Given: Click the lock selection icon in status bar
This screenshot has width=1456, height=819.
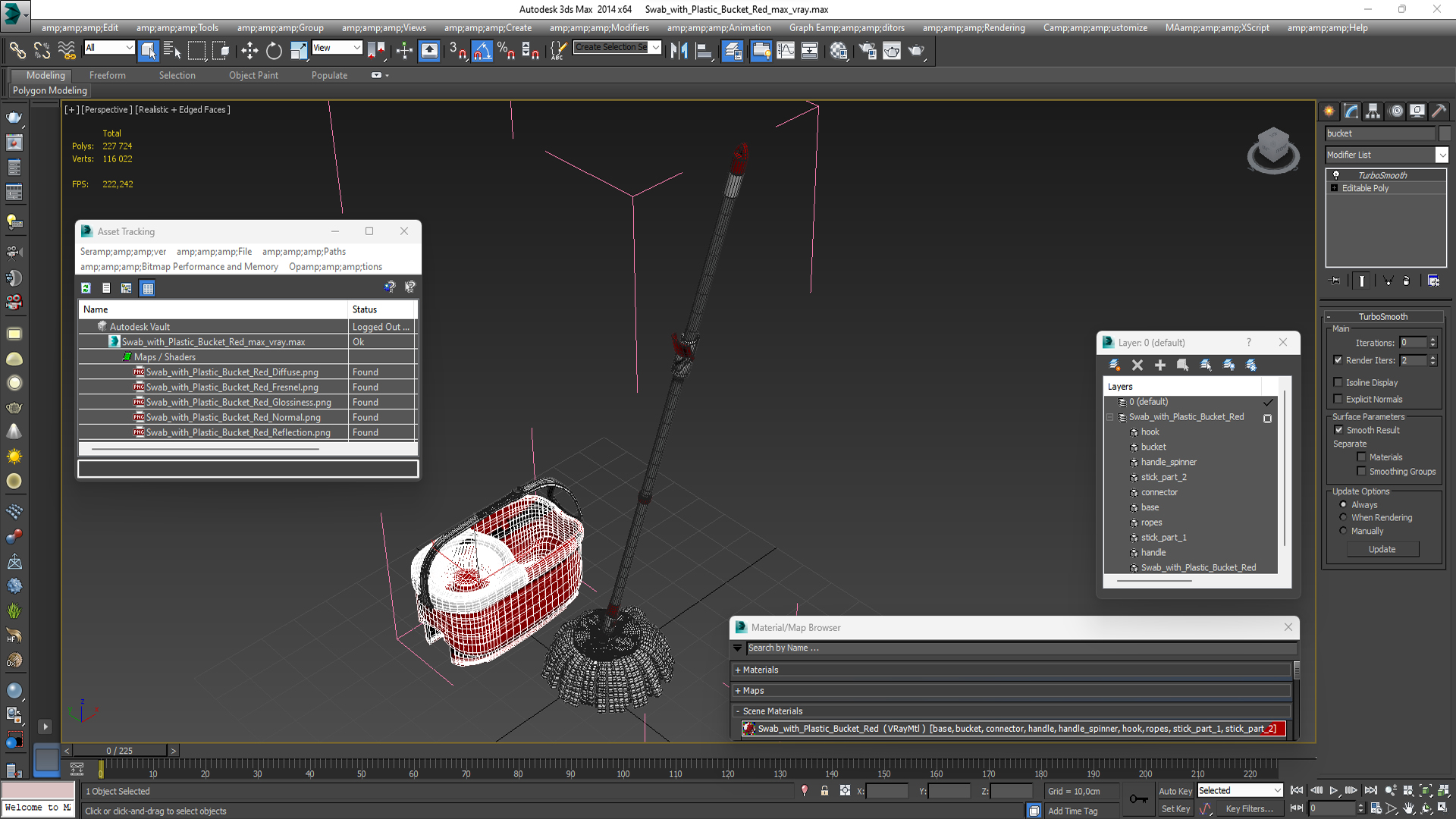Looking at the screenshot, I should 824,791.
